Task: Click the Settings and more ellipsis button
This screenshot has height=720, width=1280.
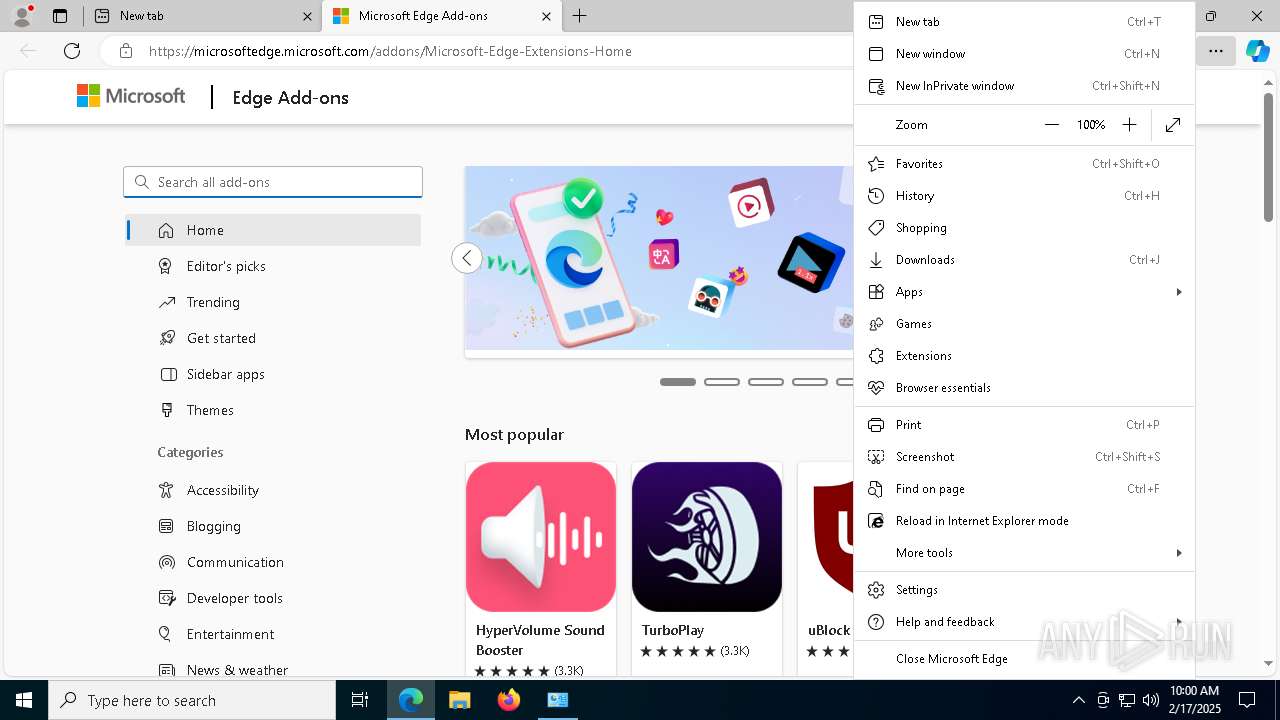Action: pyautogui.click(x=1215, y=51)
